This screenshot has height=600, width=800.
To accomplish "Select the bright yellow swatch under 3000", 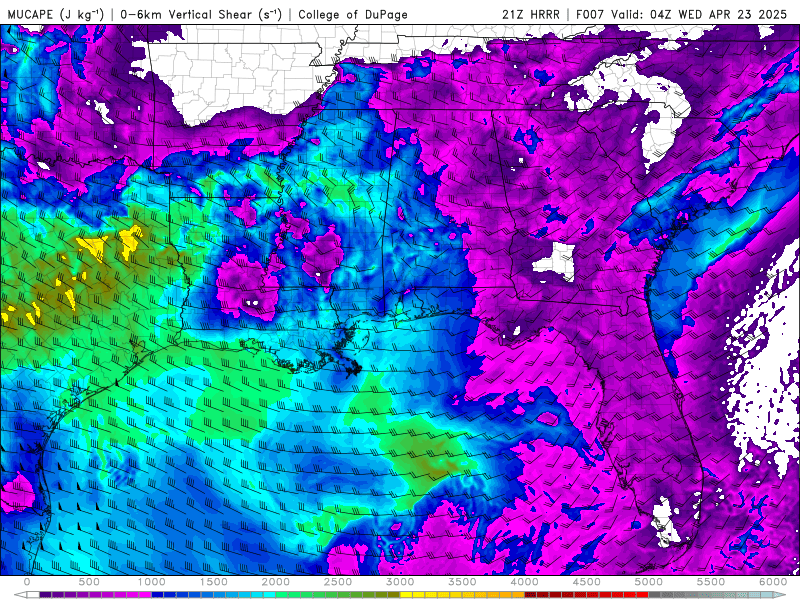I will [x=406, y=594].
